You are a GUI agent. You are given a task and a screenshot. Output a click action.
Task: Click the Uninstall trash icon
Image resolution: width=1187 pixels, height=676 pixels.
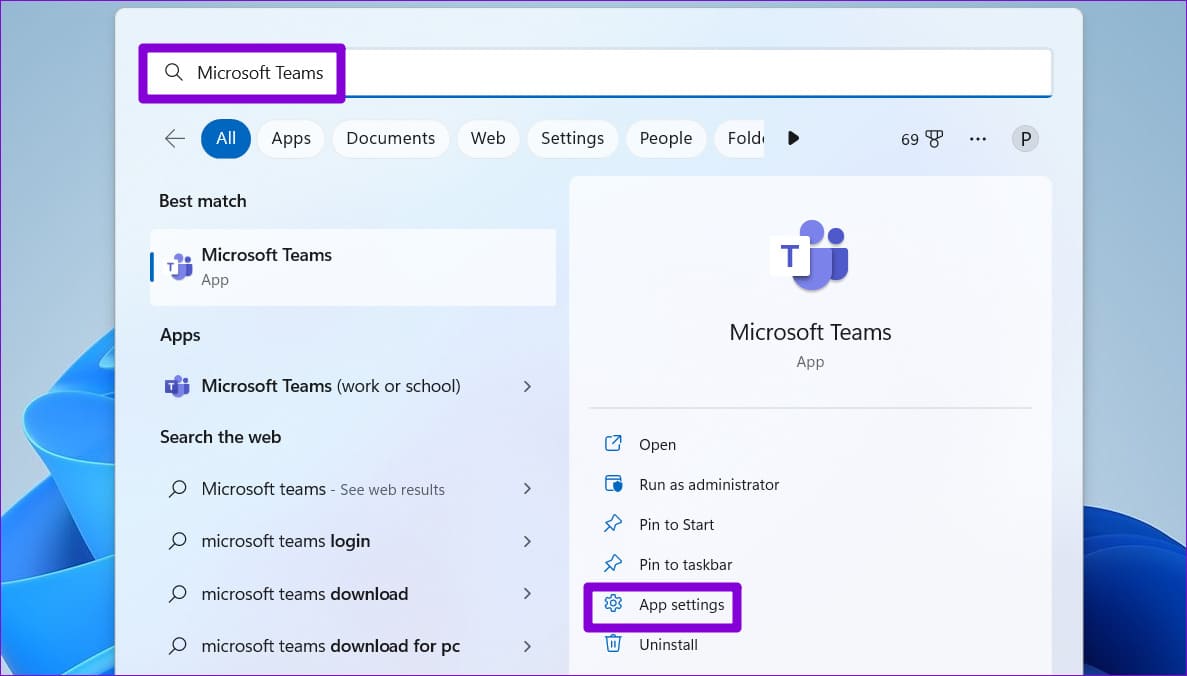pyautogui.click(x=613, y=644)
